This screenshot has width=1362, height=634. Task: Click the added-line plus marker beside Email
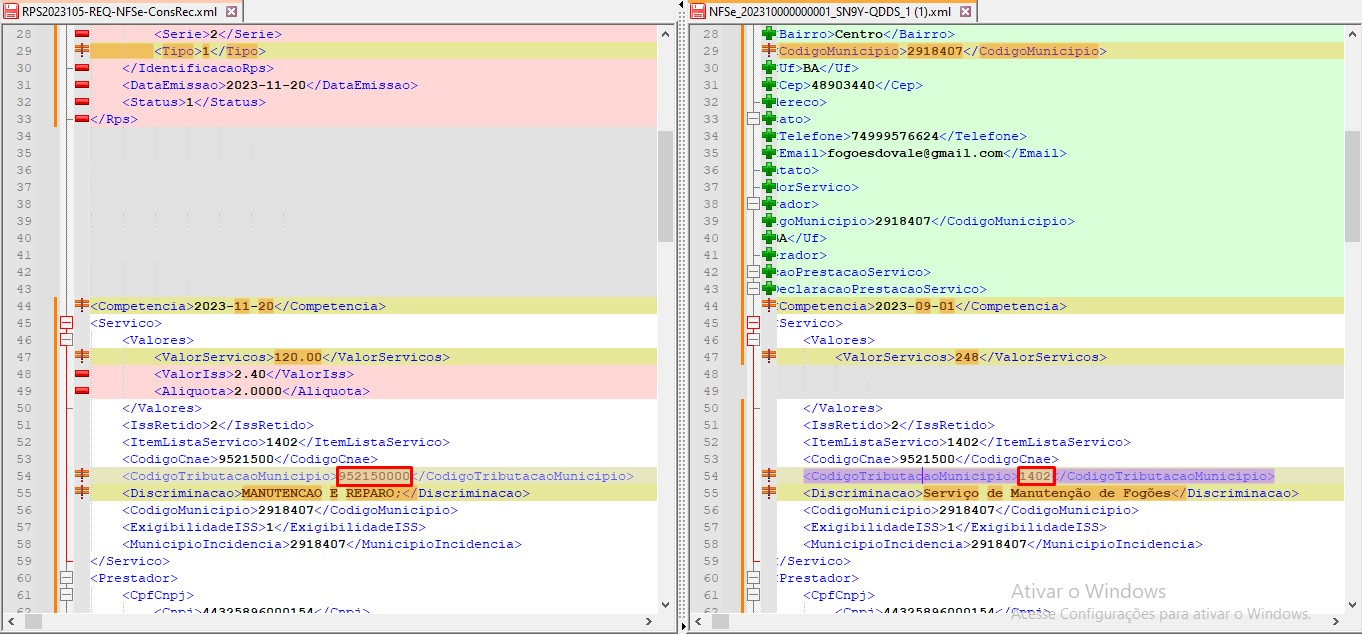pos(769,153)
